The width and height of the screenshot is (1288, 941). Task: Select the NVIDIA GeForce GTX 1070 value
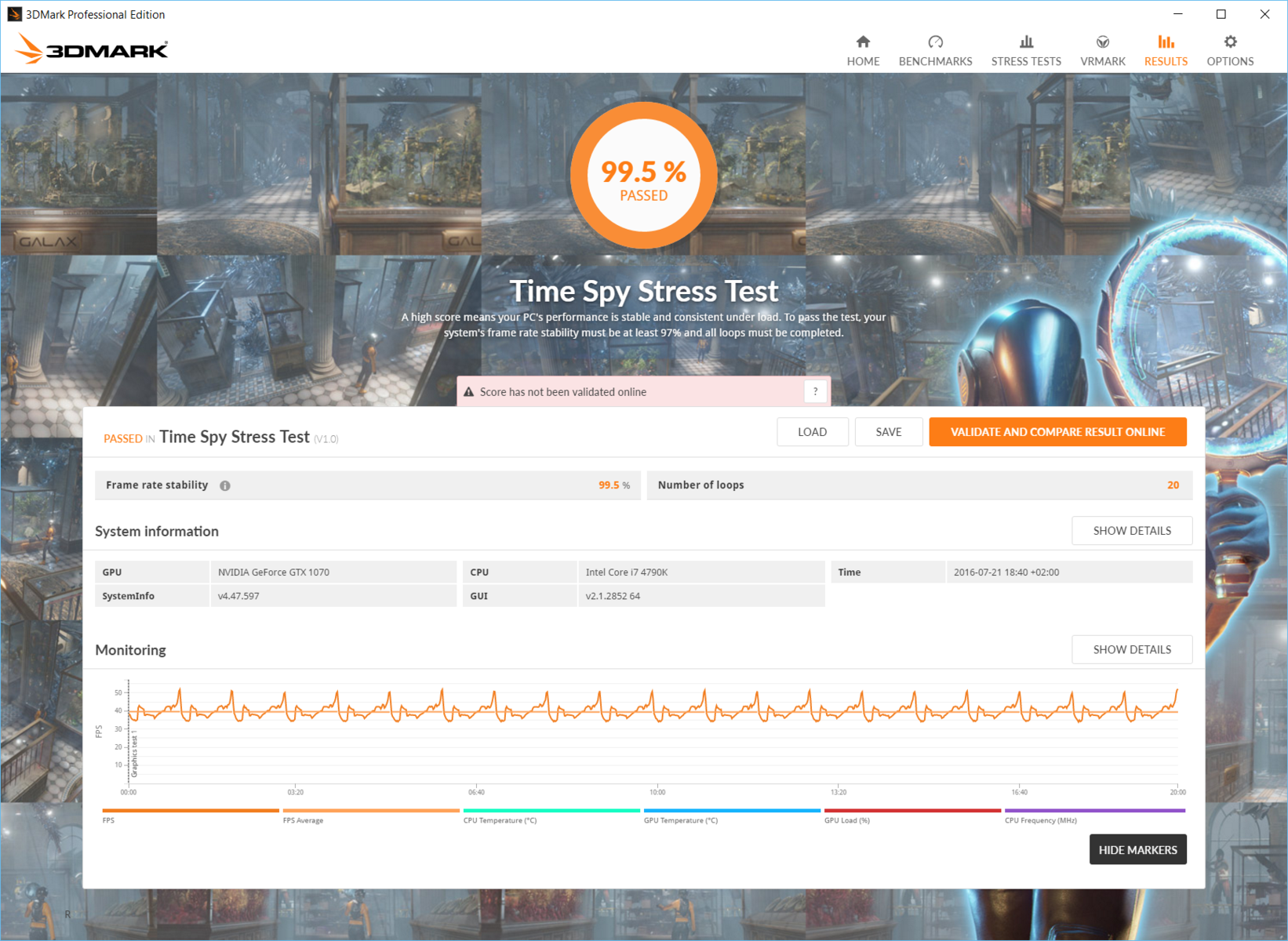click(x=274, y=572)
